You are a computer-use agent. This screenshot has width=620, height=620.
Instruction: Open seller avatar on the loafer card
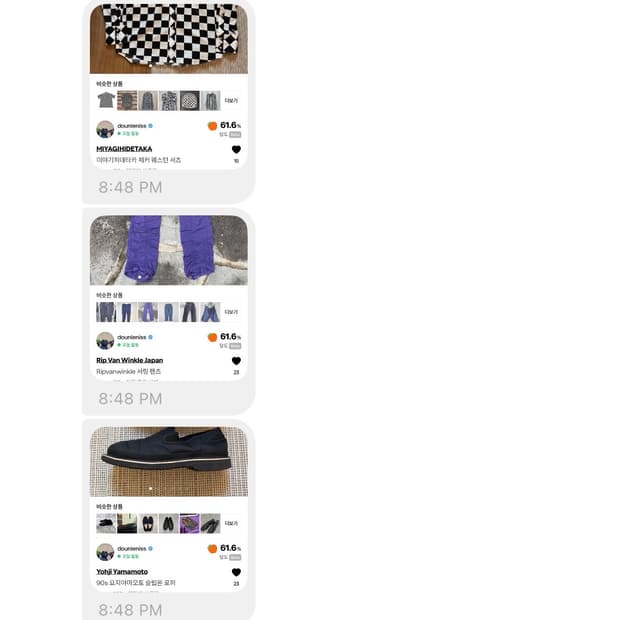(x=105, y=552)
